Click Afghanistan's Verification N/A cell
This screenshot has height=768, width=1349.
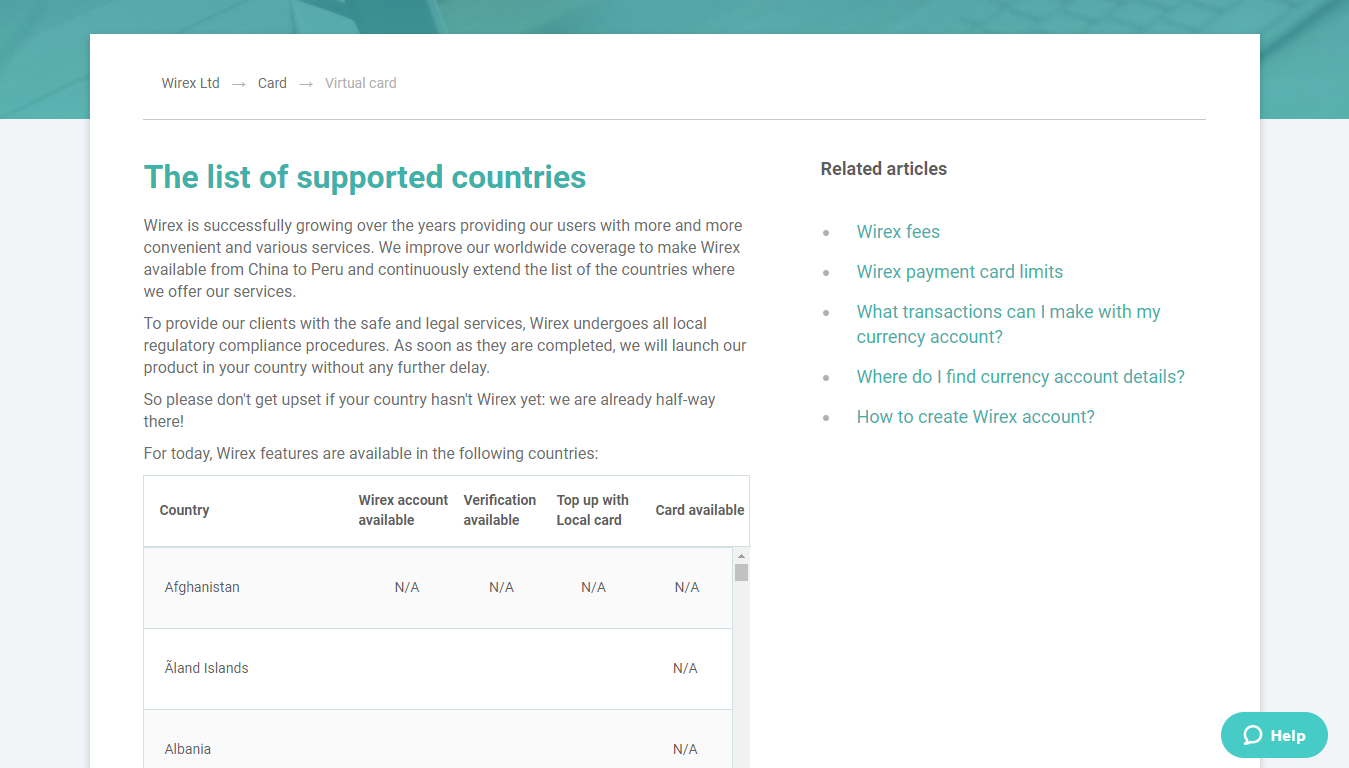coord(501,587)
